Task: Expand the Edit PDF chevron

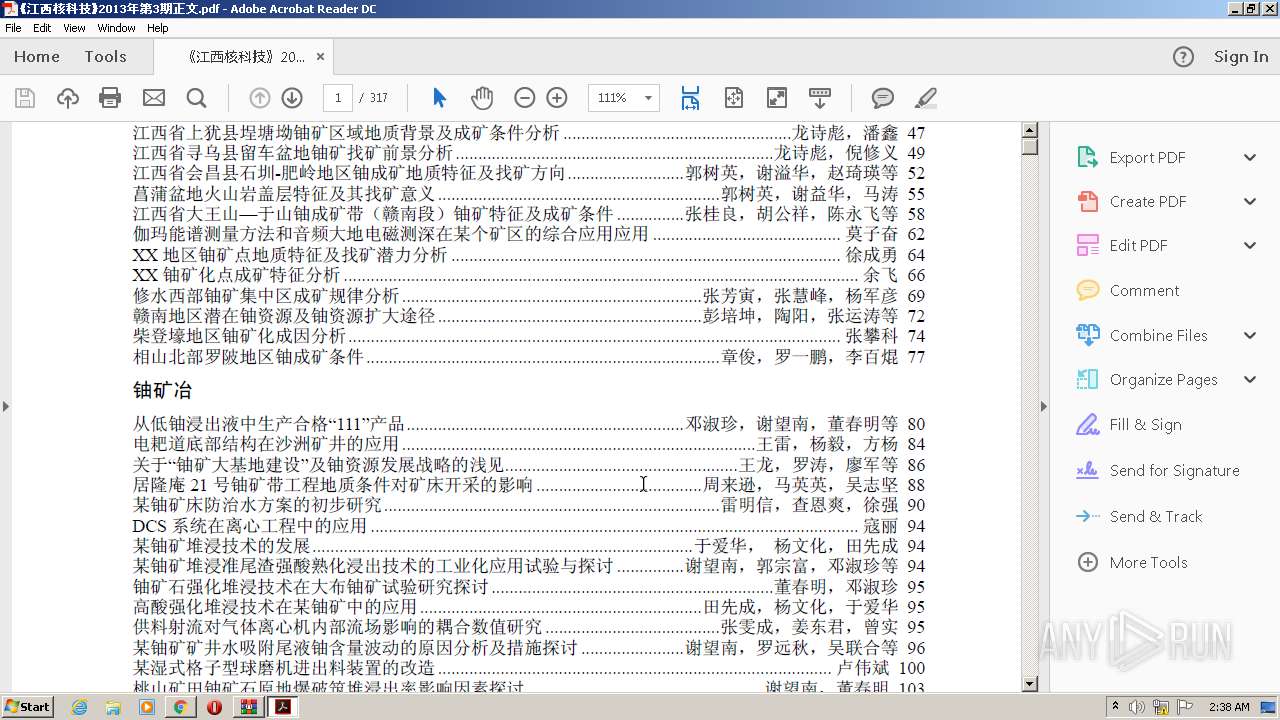Action: (1250, 246)
